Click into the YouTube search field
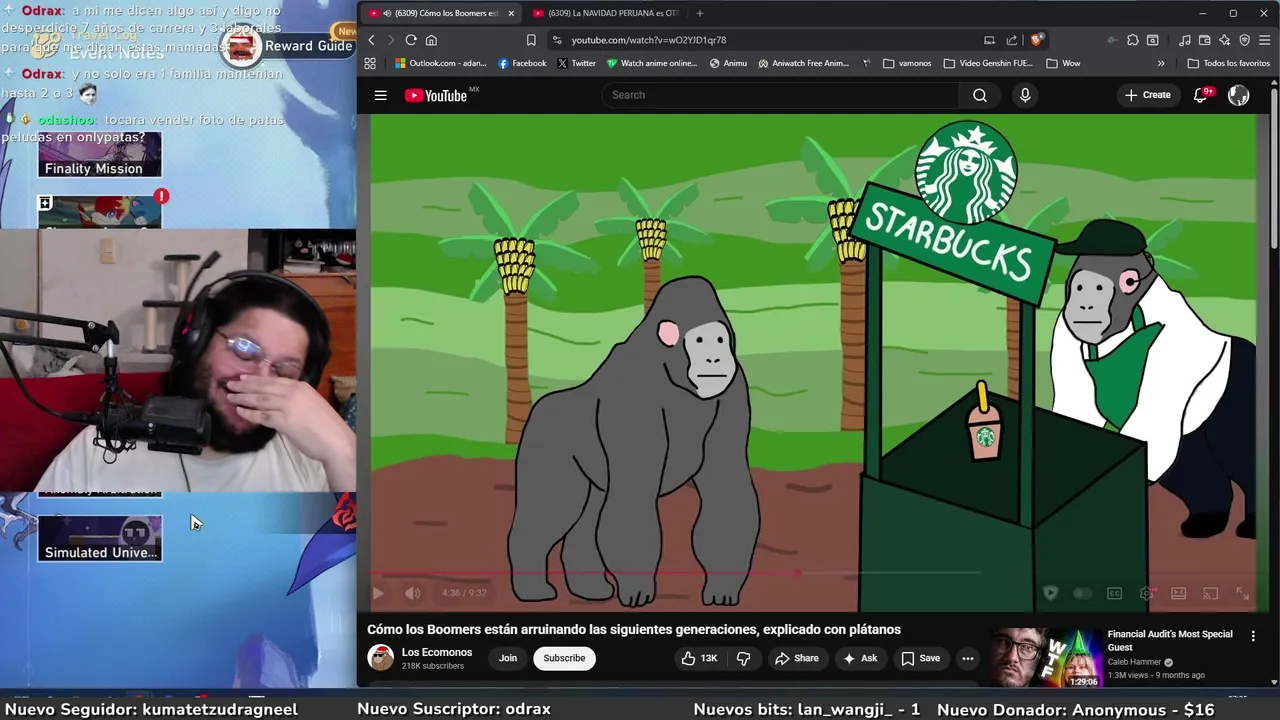1280x720 pixels. coord(780,95)
